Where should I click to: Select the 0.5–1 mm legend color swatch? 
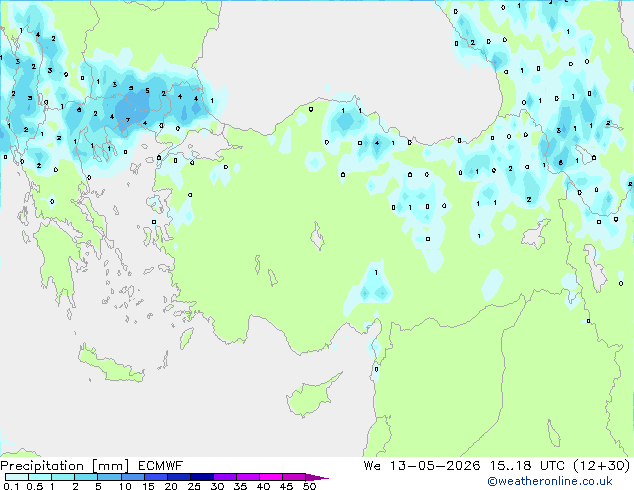point(40,477)
